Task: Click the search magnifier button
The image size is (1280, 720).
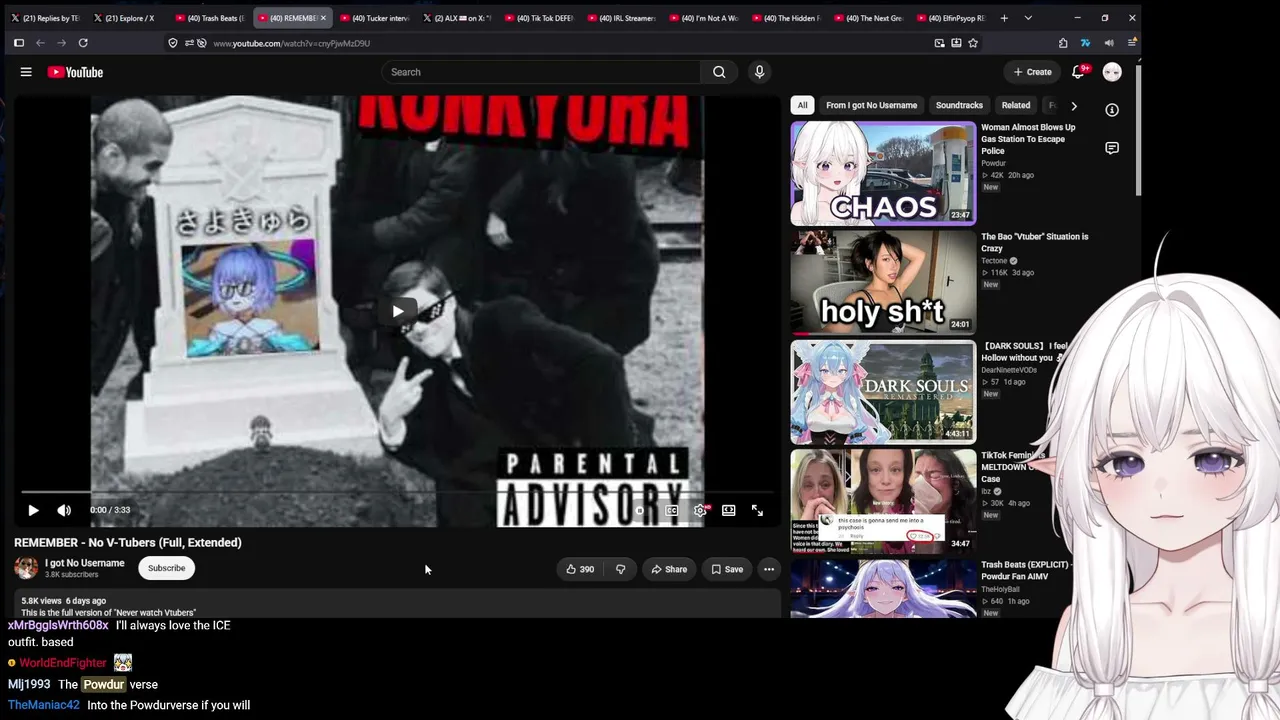Action: [719, 72]
